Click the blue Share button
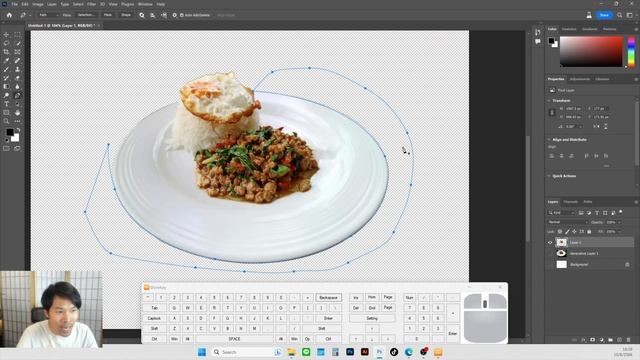Viewport: 640px width, 360px height. click(x=604, y=15)
